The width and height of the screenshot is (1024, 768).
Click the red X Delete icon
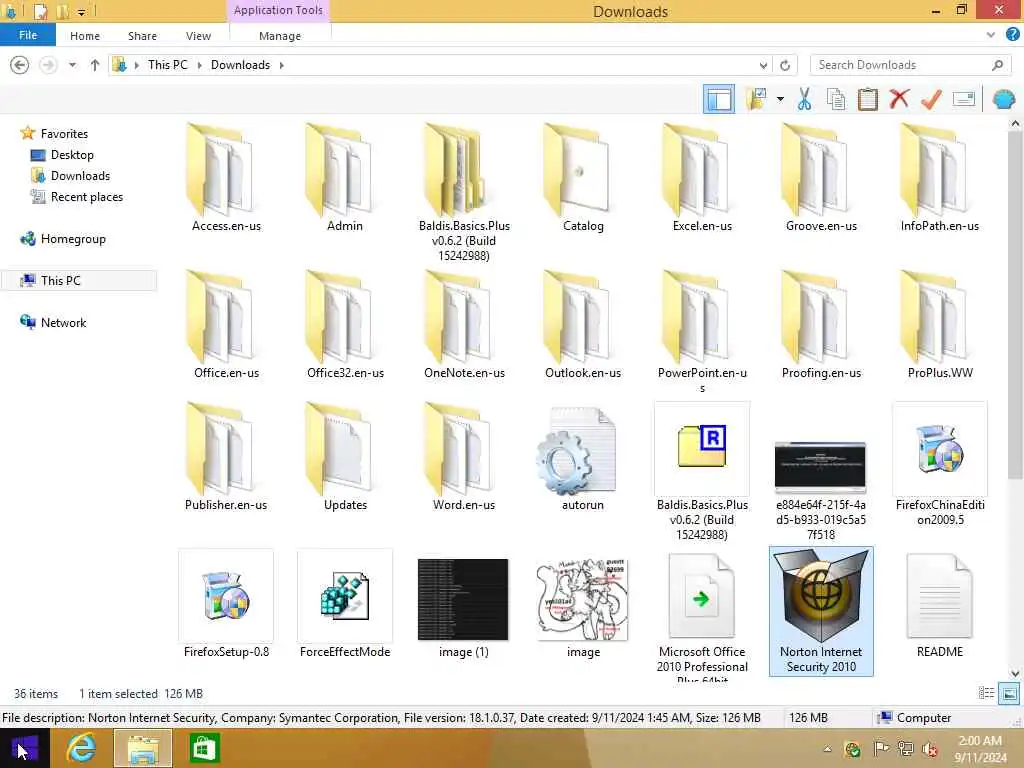(899, 99)
